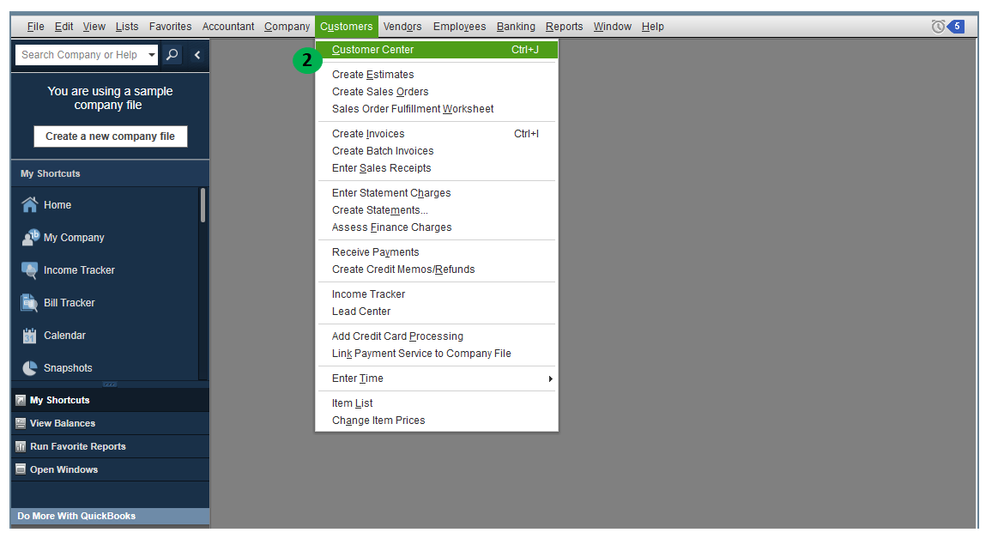Open the Window menu
The width and height of the screenshot is (998, 545).
tap(612, 26)
